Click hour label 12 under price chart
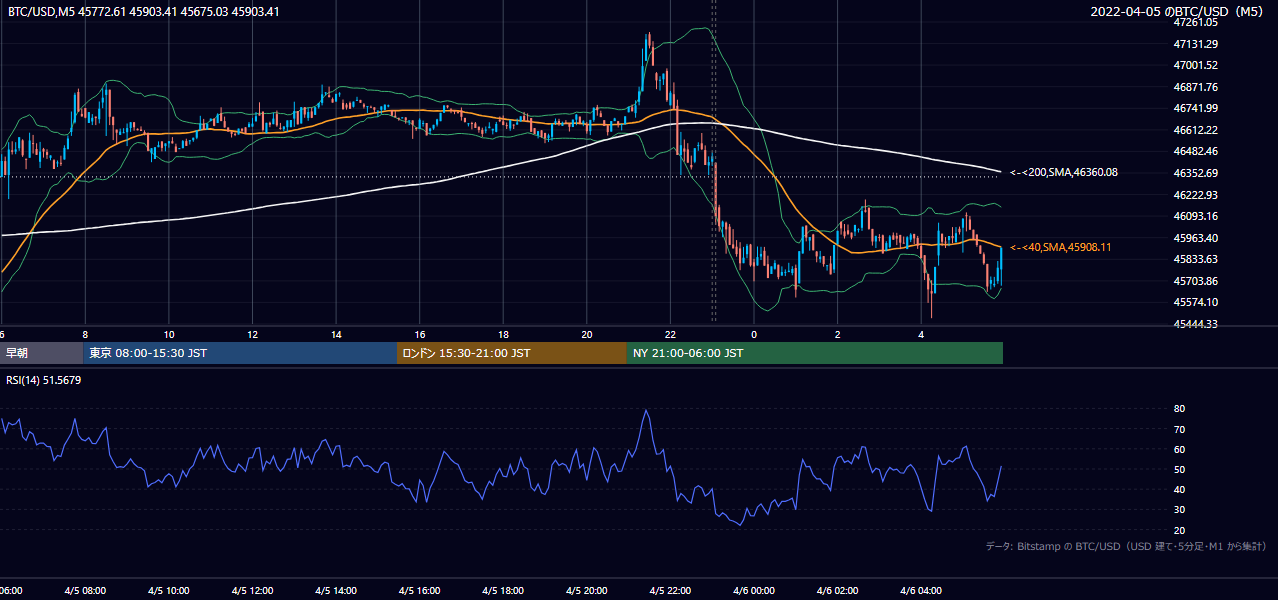The width and height of the screenshot is (1278, 600). tap(253, 334)
